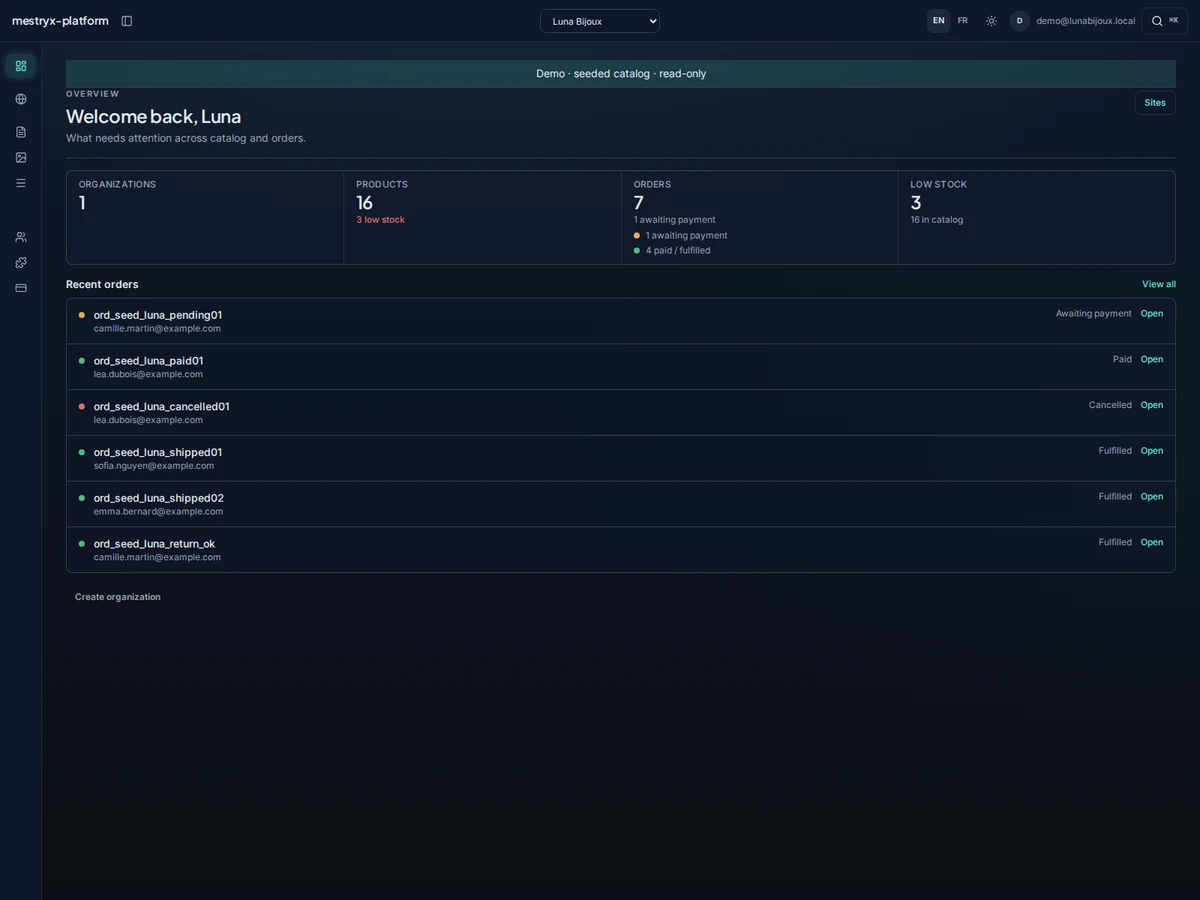Open order ord_seed_luna_pending01
Viewport: 1200px width, 900px height.
tap(1152, 314)
